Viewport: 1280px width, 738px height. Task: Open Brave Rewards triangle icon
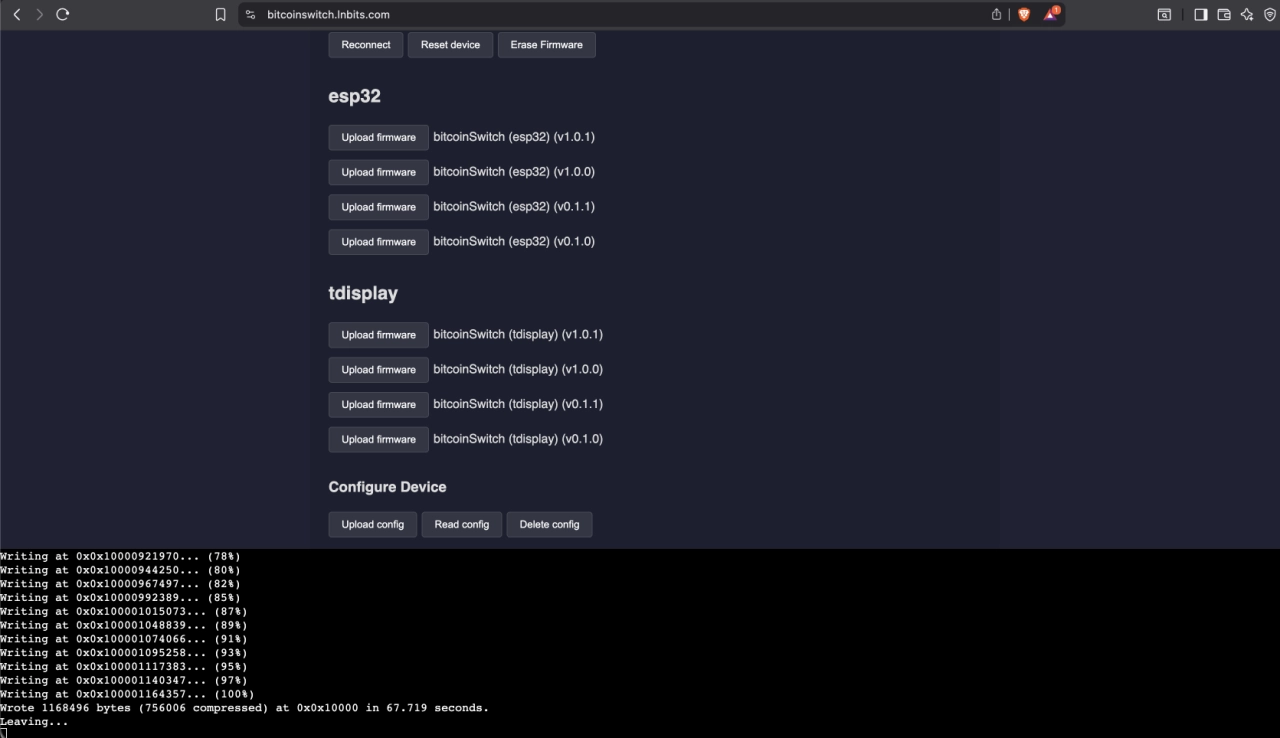click(x=1051, y=14)
